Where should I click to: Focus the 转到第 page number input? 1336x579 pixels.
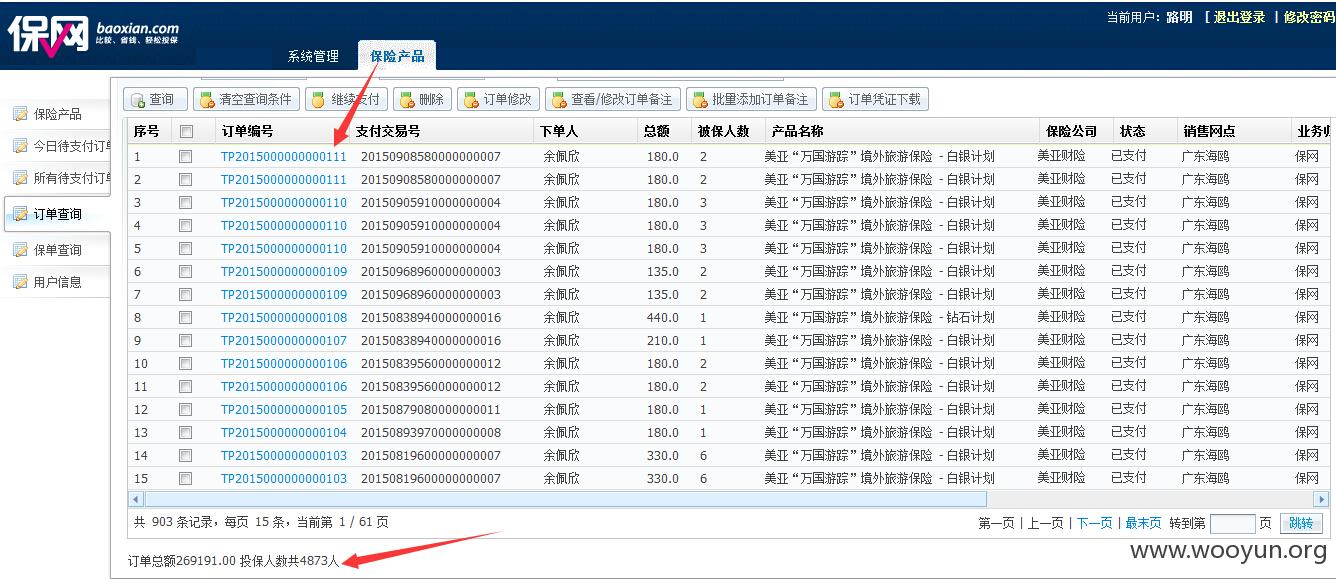point(1232,523)
